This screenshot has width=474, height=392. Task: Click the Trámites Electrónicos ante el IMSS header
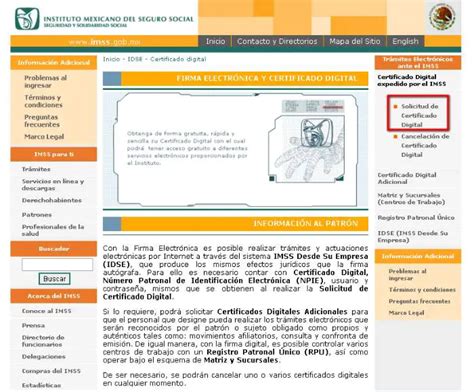418,63
